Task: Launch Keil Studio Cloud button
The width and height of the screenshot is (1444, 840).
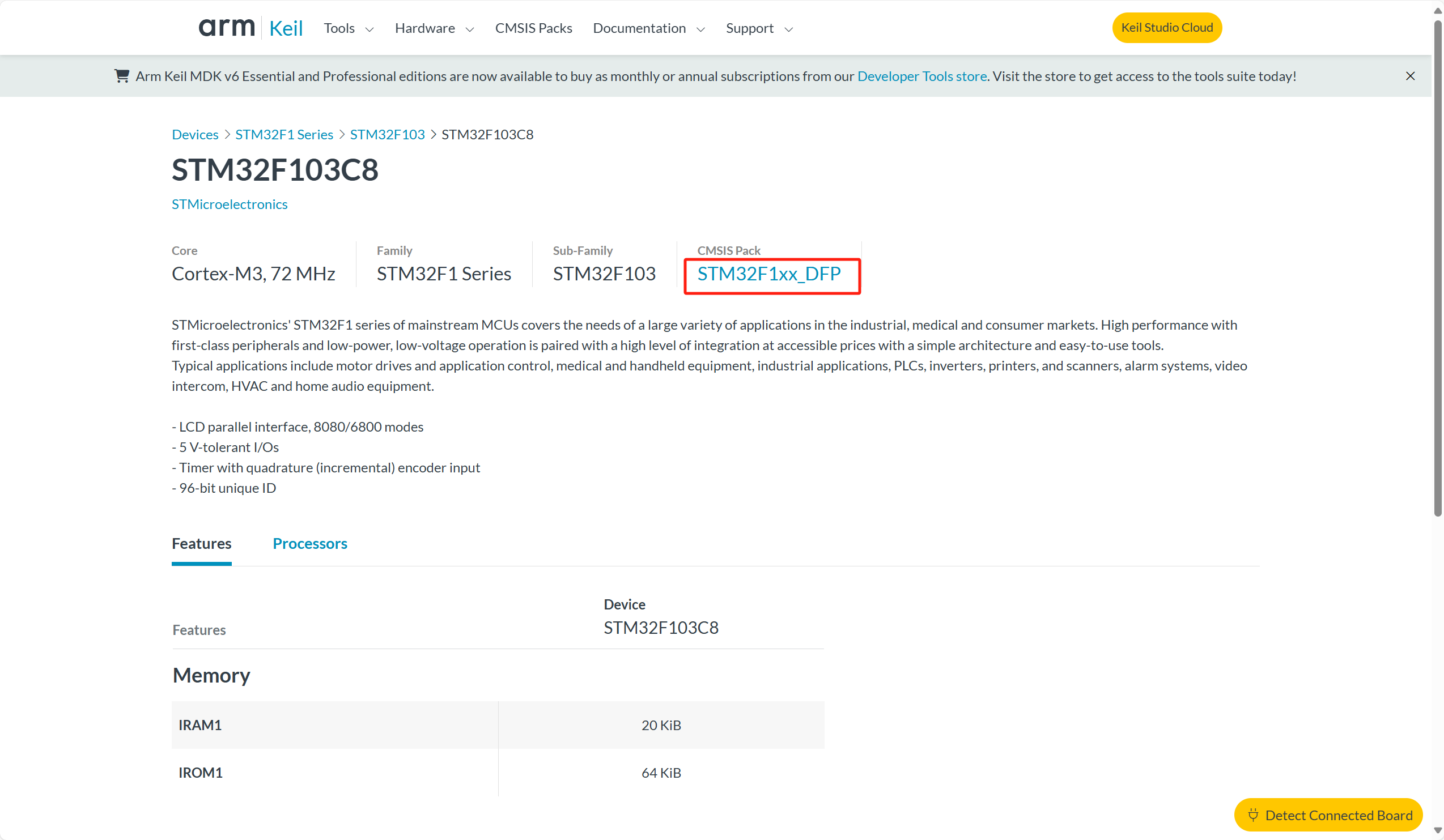Action: click(x=1167, y=28)
